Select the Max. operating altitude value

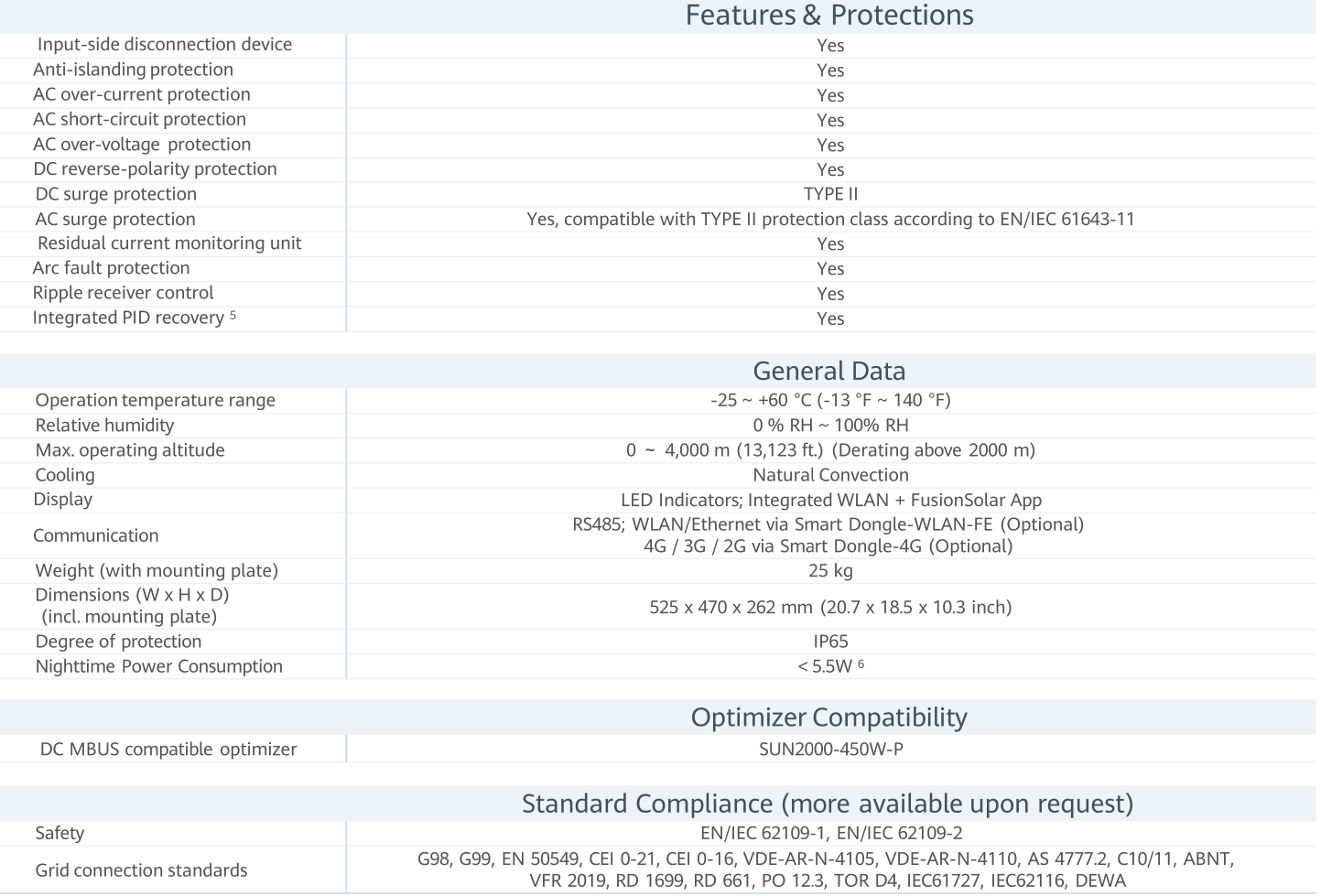[x=830, y=450]
